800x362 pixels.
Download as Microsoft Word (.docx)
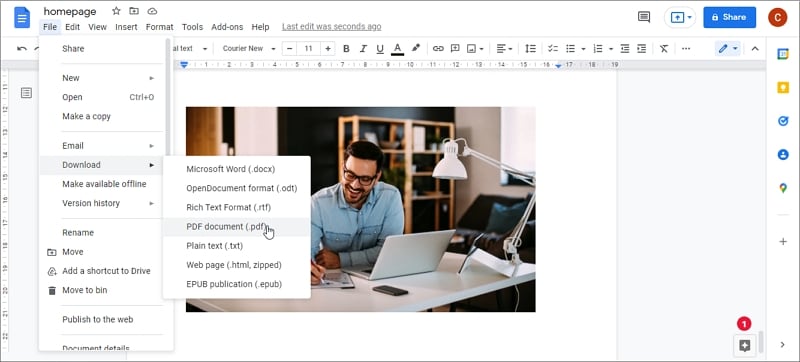237,169
